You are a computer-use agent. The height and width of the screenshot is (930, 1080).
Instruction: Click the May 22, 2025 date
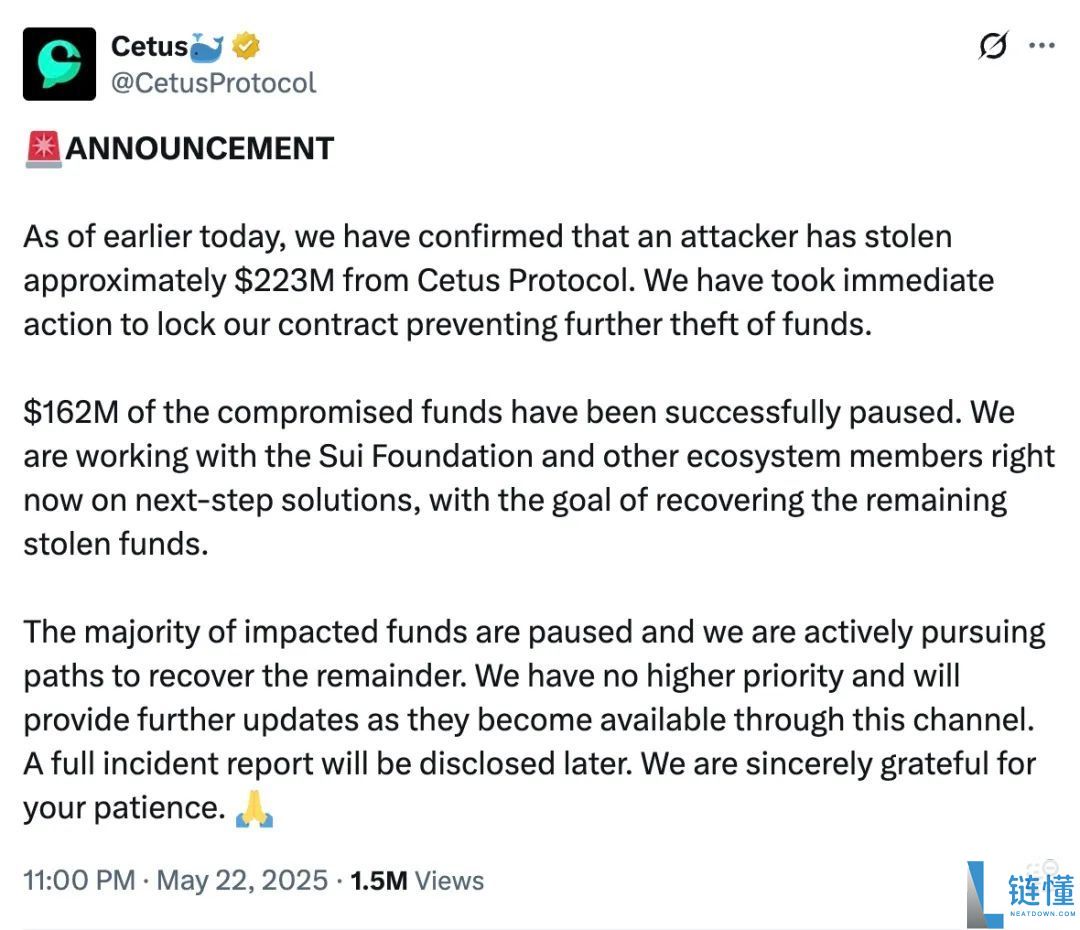242,880
